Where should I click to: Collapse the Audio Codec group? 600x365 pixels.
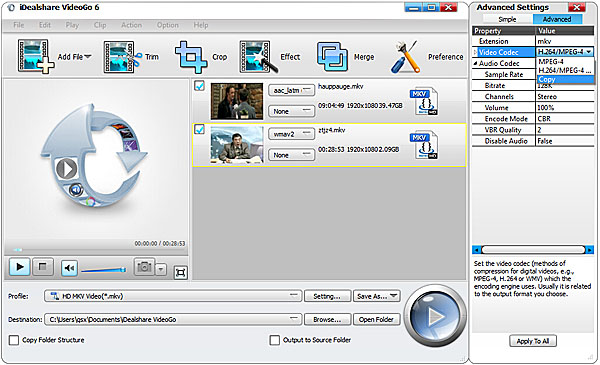pyautogui.click(x=475, y=63)
